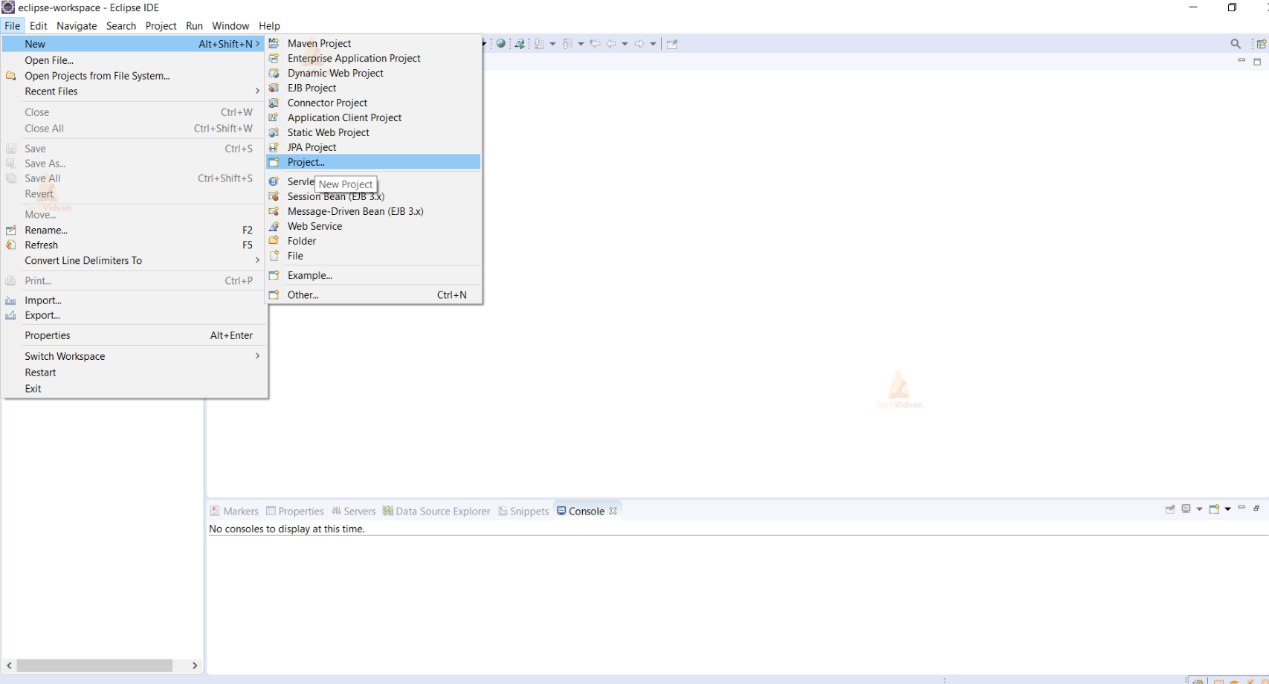Open the internal Web Browser toolbar icon
The height and width of the screenshot is (684, 1269).
click(x=501, y=43)
